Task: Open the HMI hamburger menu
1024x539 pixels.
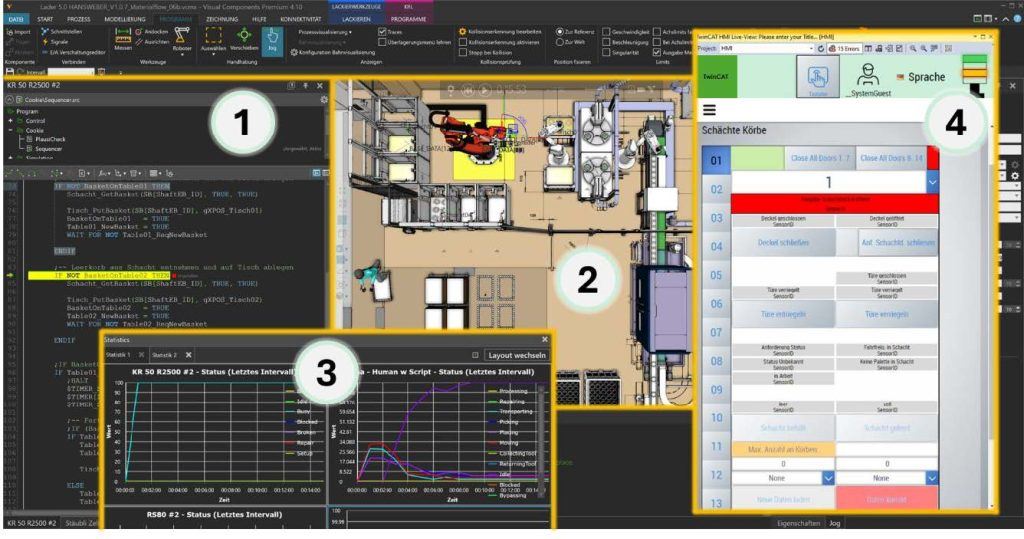Action: coord(710,110)
